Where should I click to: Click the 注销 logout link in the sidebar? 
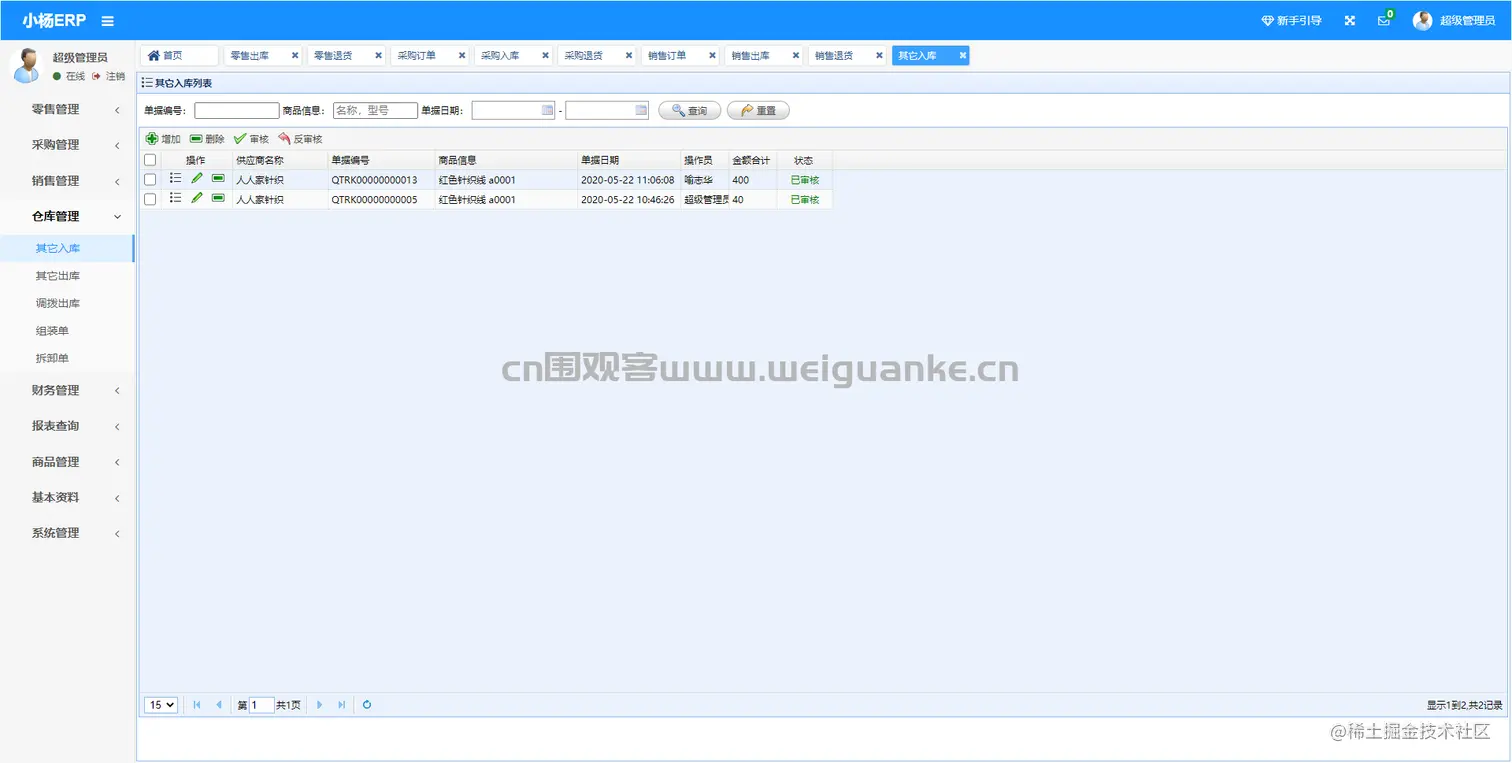[x=109, y=76]
